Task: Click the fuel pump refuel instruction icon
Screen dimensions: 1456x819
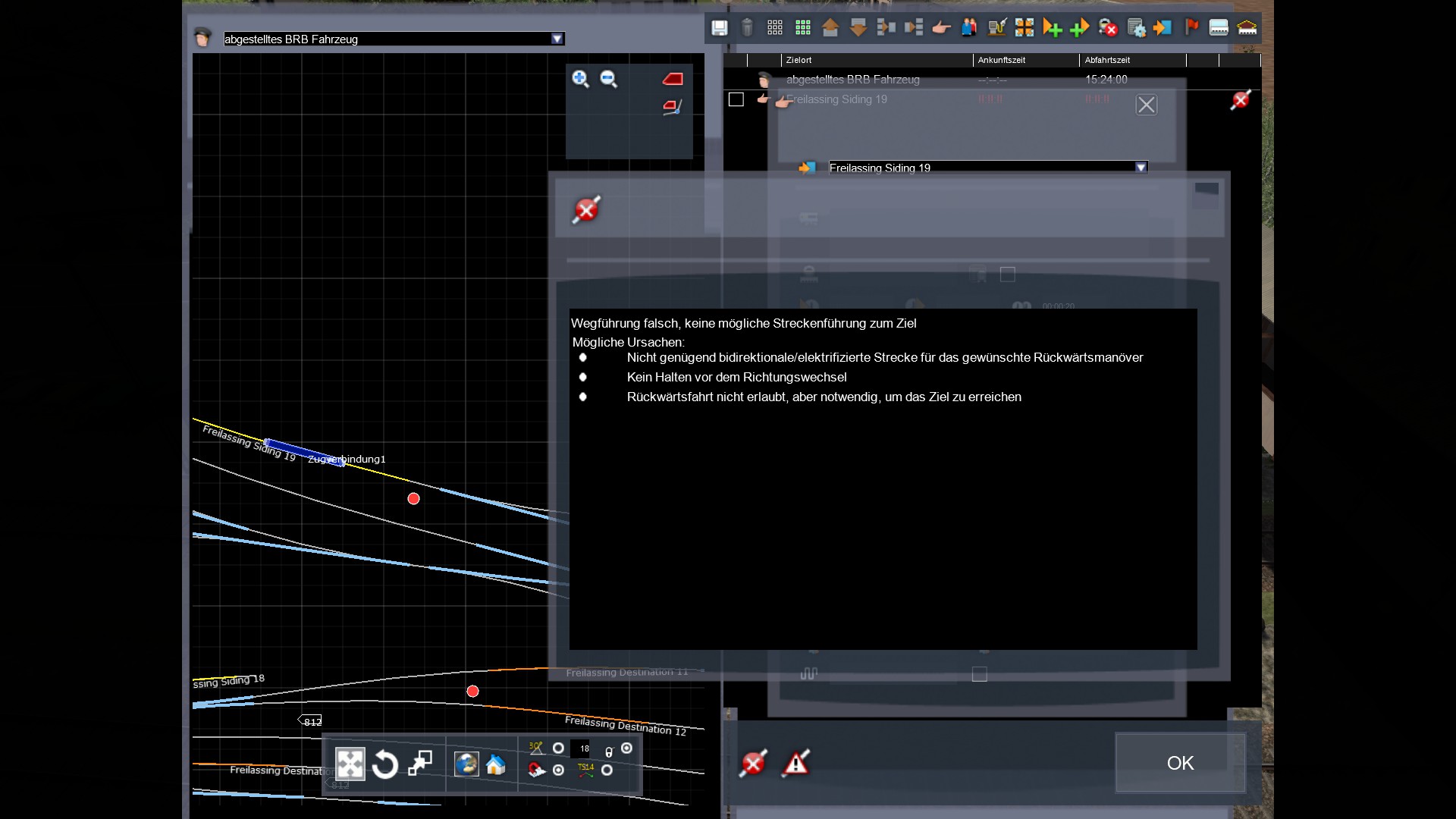Action: pos(996,28)
